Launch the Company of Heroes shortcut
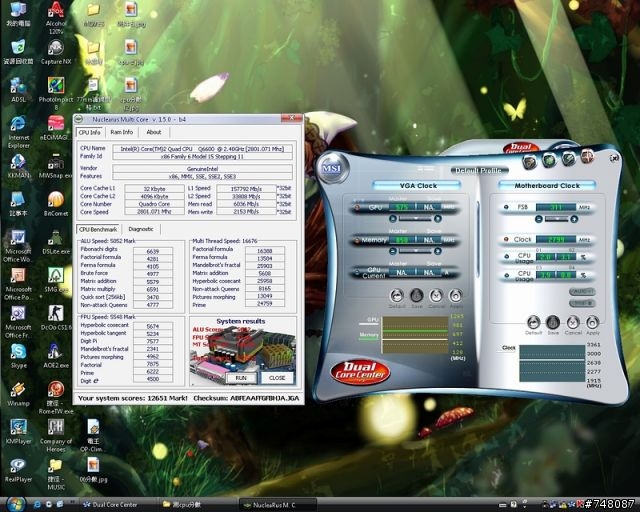Viewport: 640px width, 512px height. point(56,435)
